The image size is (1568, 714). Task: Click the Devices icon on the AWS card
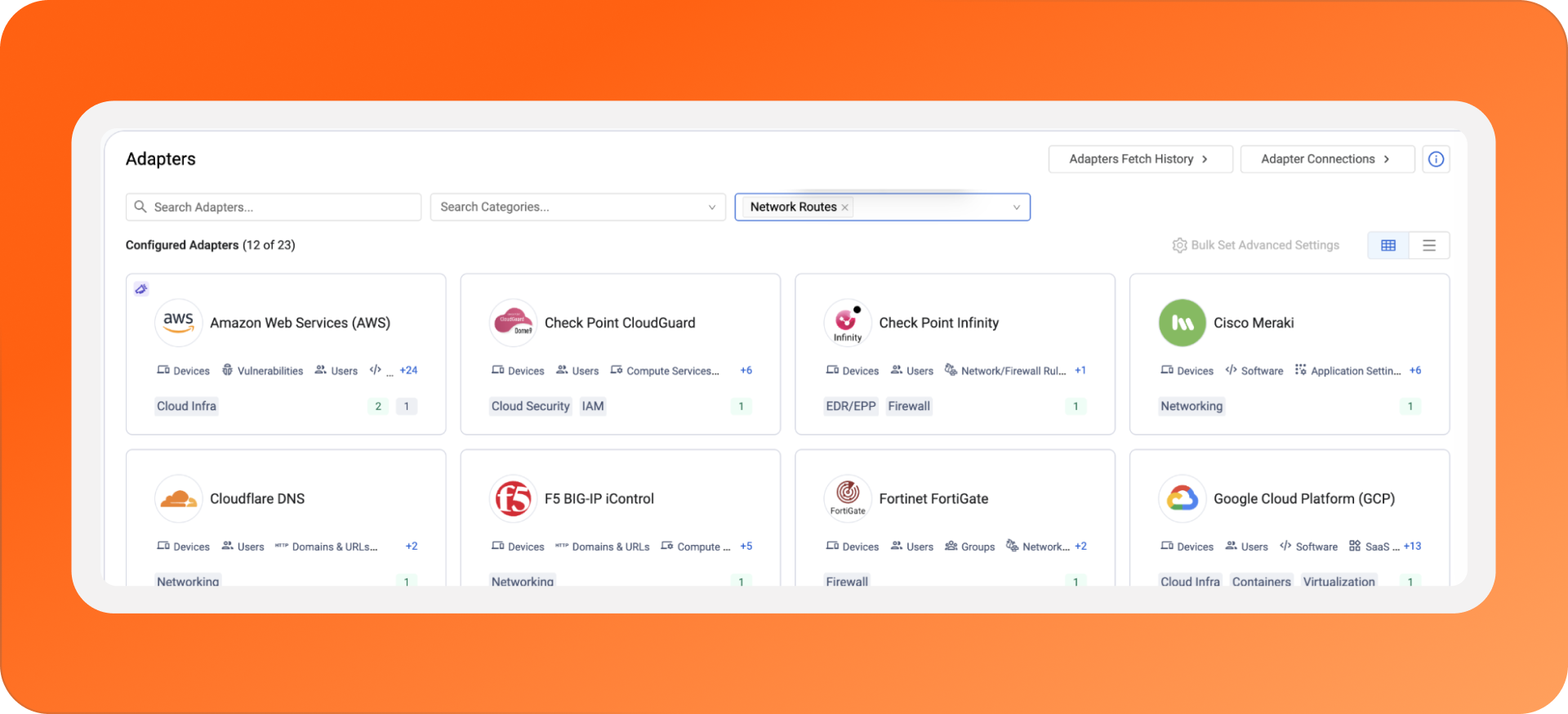(x=163, y=370)
